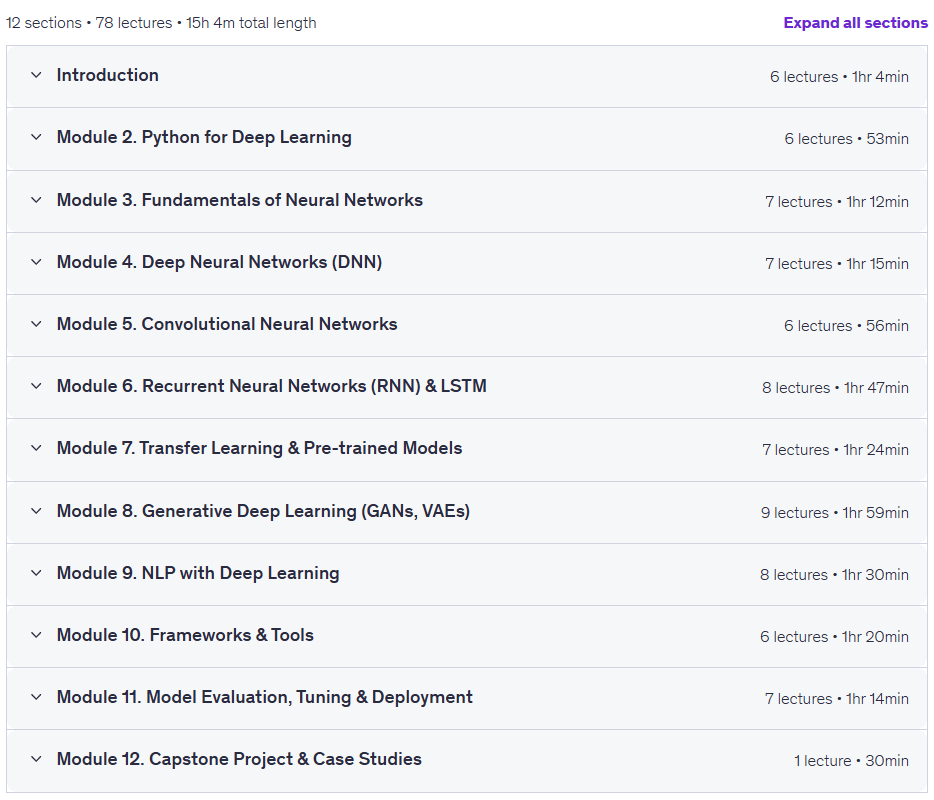
Task: Select 'Module 9. NLP with Deep Learning' title
Action: click(198, 574)
